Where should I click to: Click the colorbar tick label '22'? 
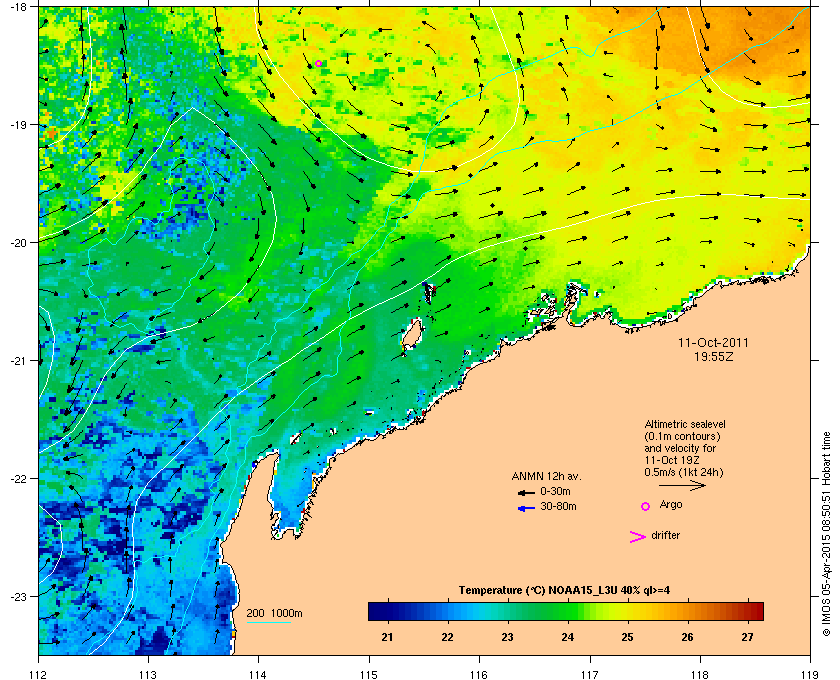point(447,637)
